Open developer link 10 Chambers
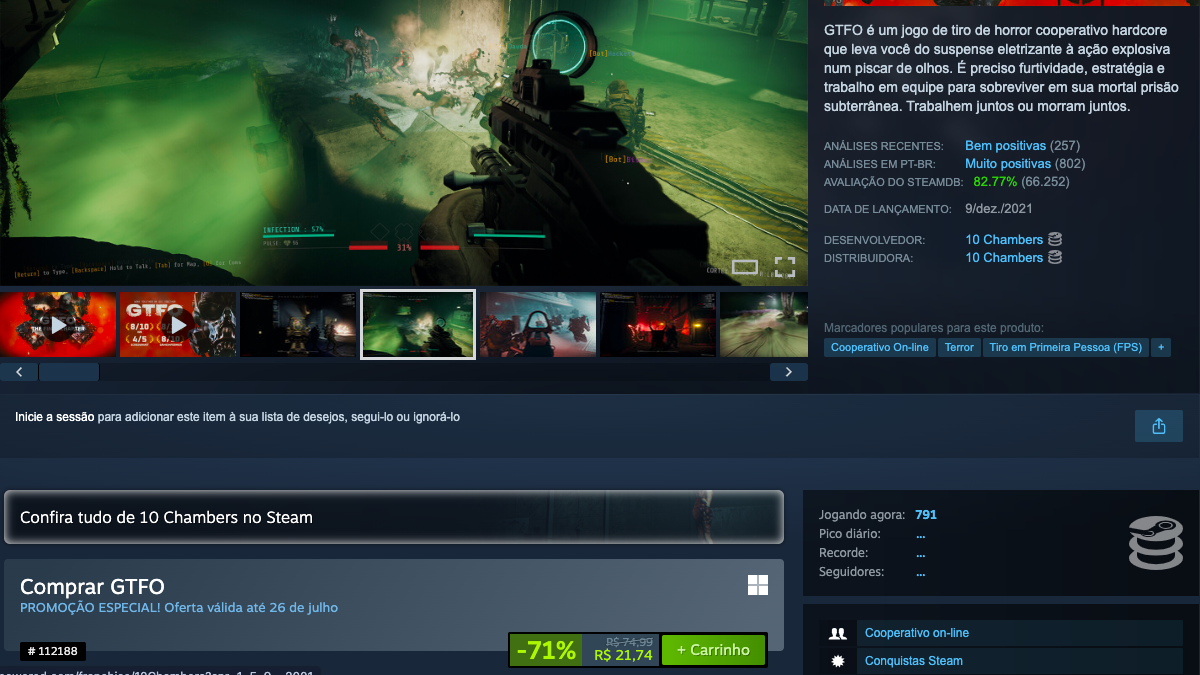Viewport: 1200px width, 675px height. 1004,240
